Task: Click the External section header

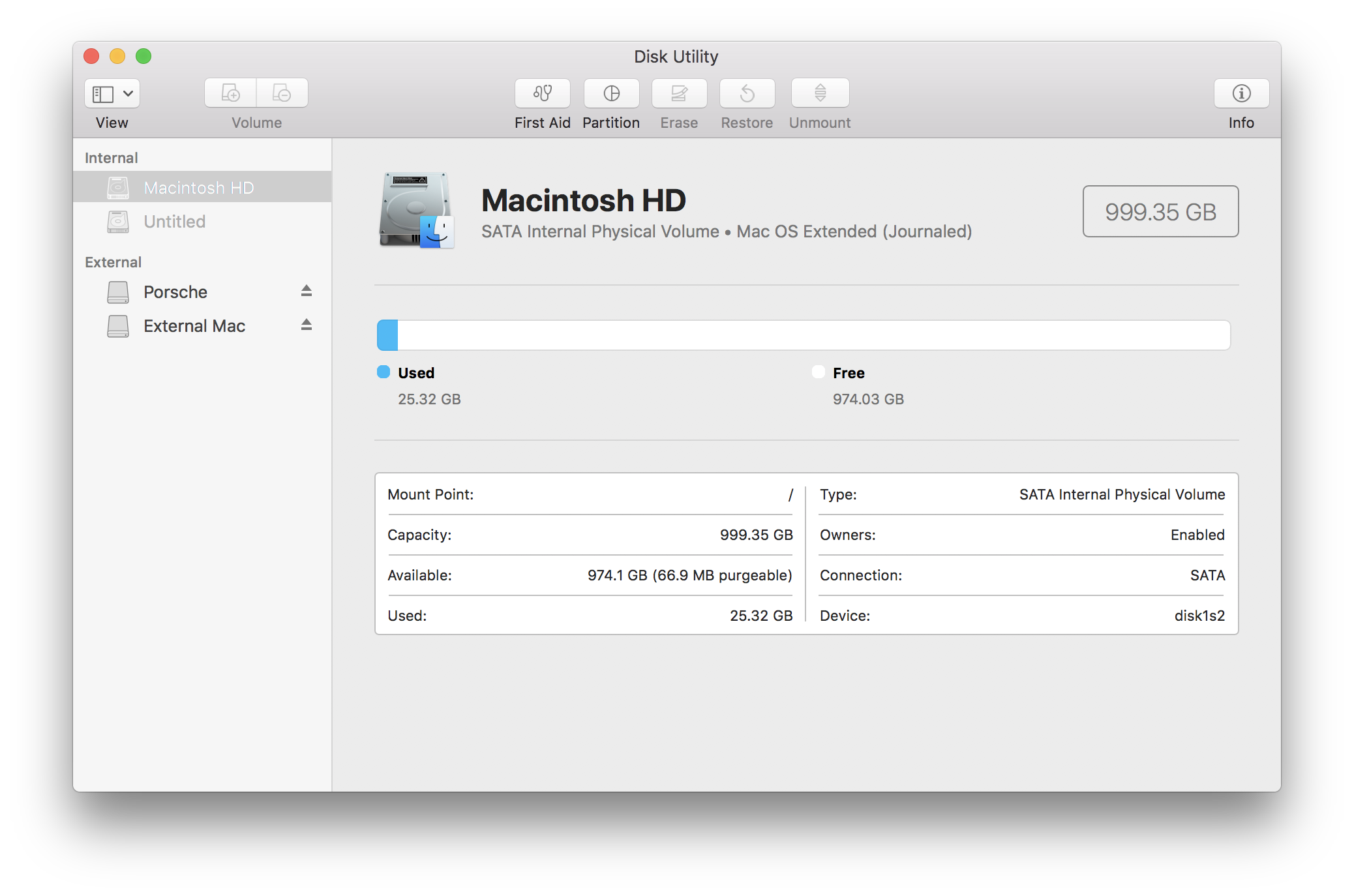Action: (113, 262)
